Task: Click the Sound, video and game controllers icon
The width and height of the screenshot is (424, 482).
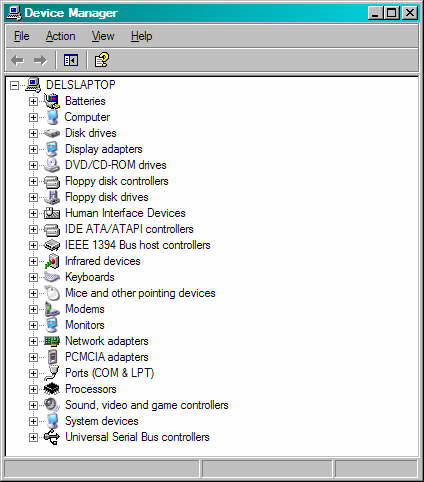Action: [x=52, y=405]
